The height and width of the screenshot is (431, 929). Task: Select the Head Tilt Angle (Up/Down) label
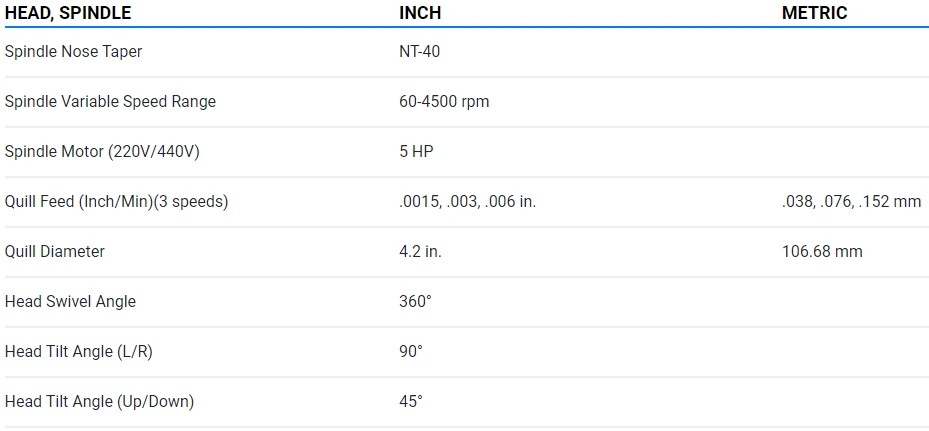[99, 401]
